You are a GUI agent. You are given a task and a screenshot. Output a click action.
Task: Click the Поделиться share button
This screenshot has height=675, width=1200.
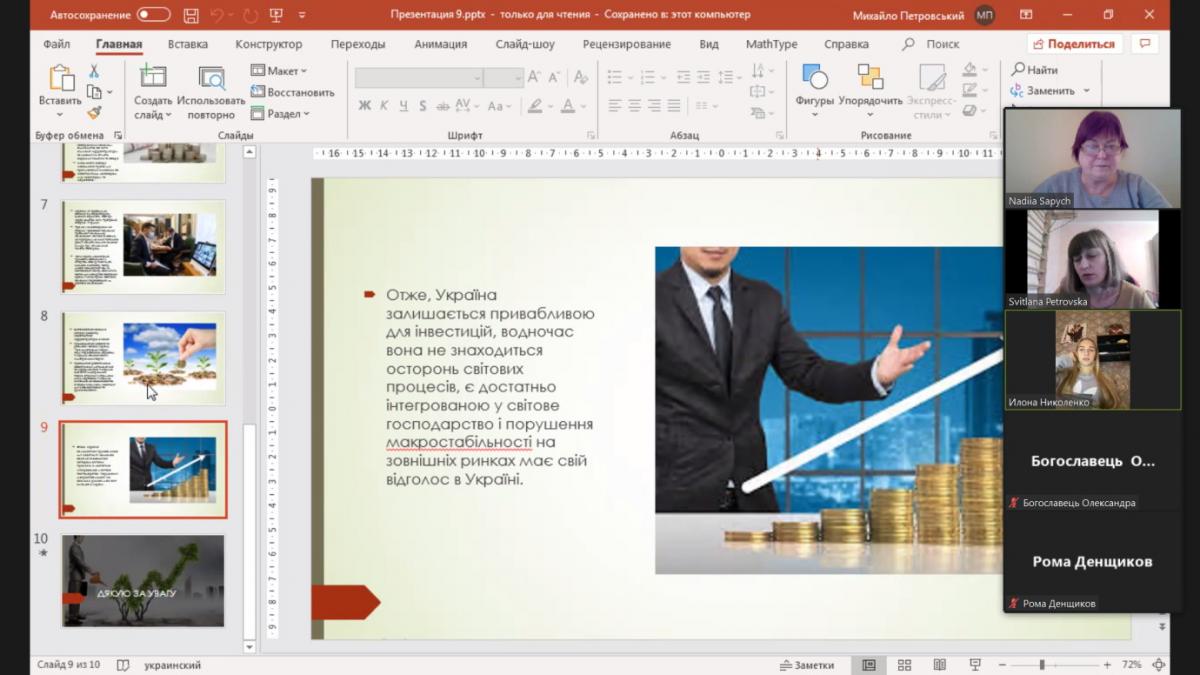click(1074, 44)
